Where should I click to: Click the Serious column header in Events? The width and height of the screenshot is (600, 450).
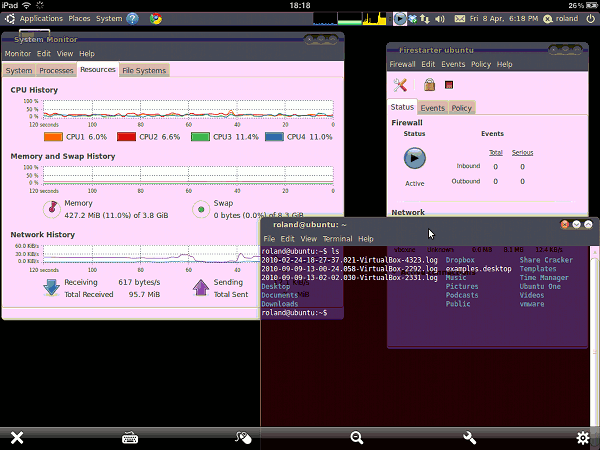click(522, 152)
